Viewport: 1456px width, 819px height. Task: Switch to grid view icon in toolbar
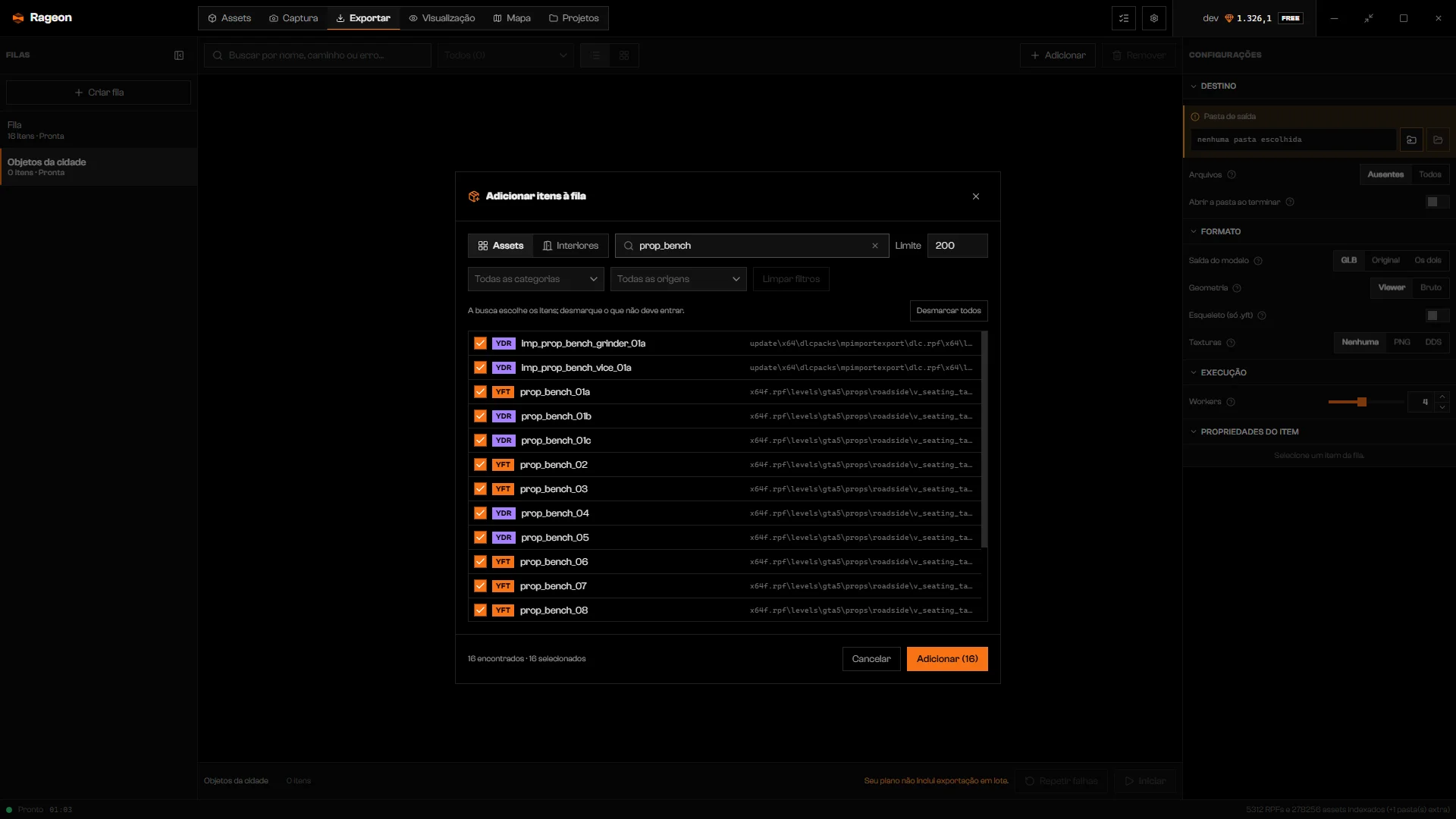tap(624, 55)
